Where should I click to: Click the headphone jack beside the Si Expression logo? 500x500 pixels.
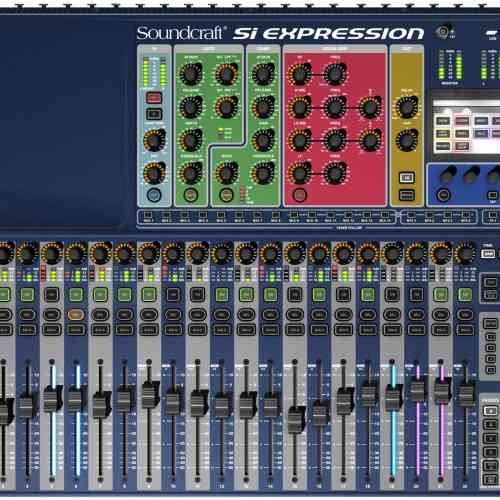pyautogui.click(x=443, y=32)
